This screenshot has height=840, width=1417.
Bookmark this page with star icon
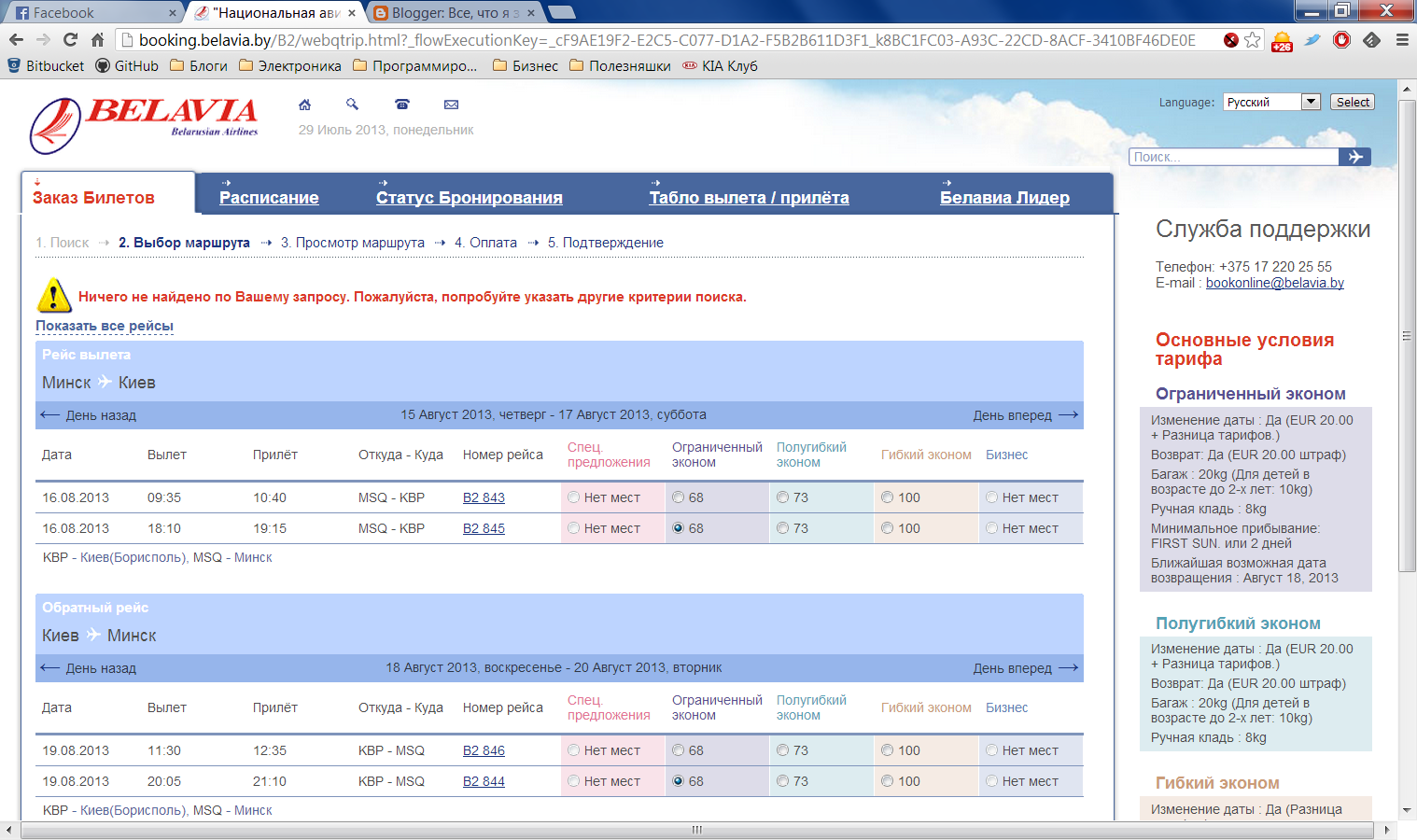click(1253, 40)
